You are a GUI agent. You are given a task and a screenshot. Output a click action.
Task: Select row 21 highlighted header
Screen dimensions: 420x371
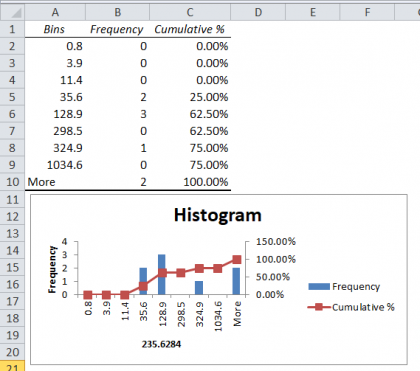[x=12, y=366]
